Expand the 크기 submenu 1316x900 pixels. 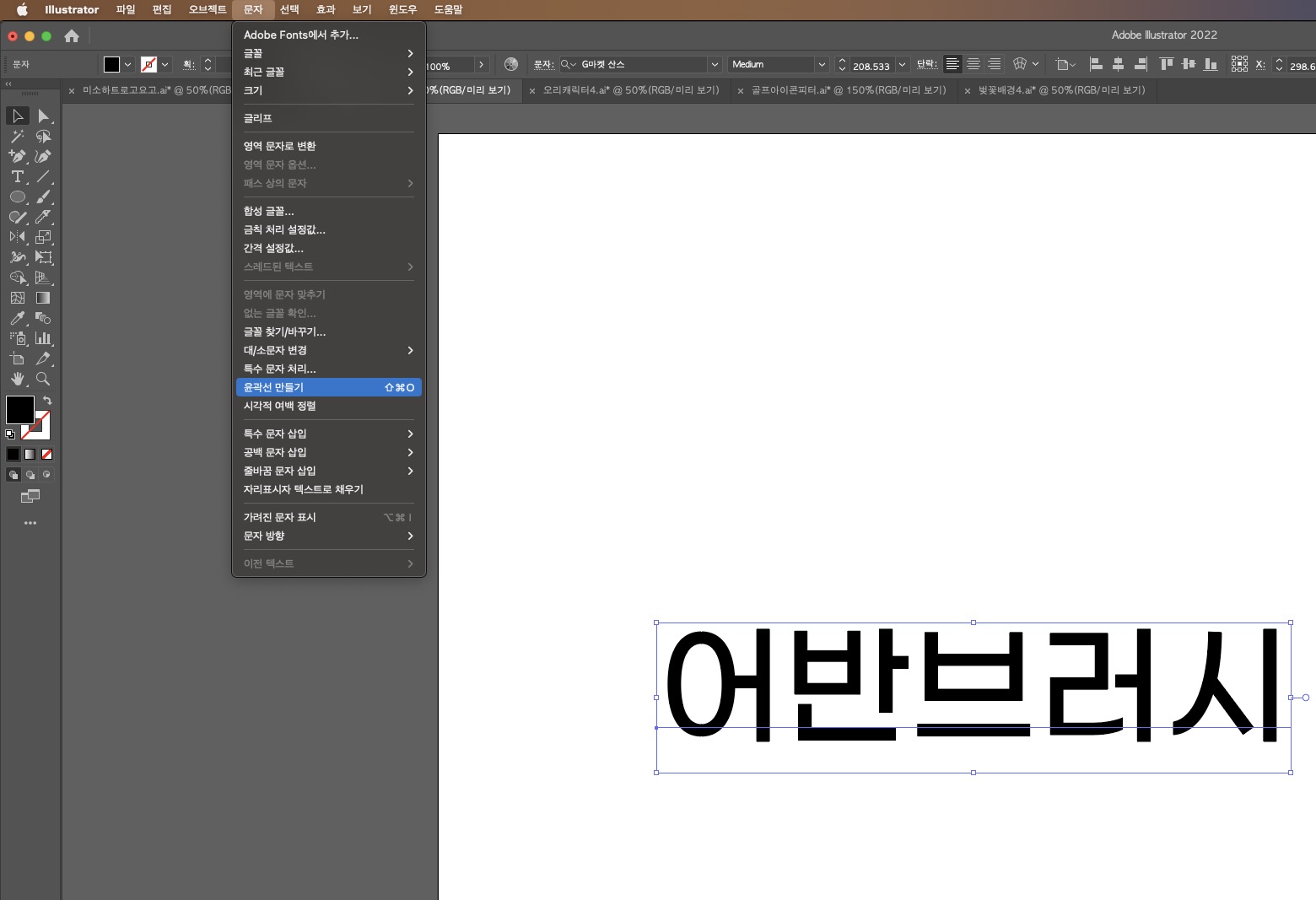tap(329, 90)
